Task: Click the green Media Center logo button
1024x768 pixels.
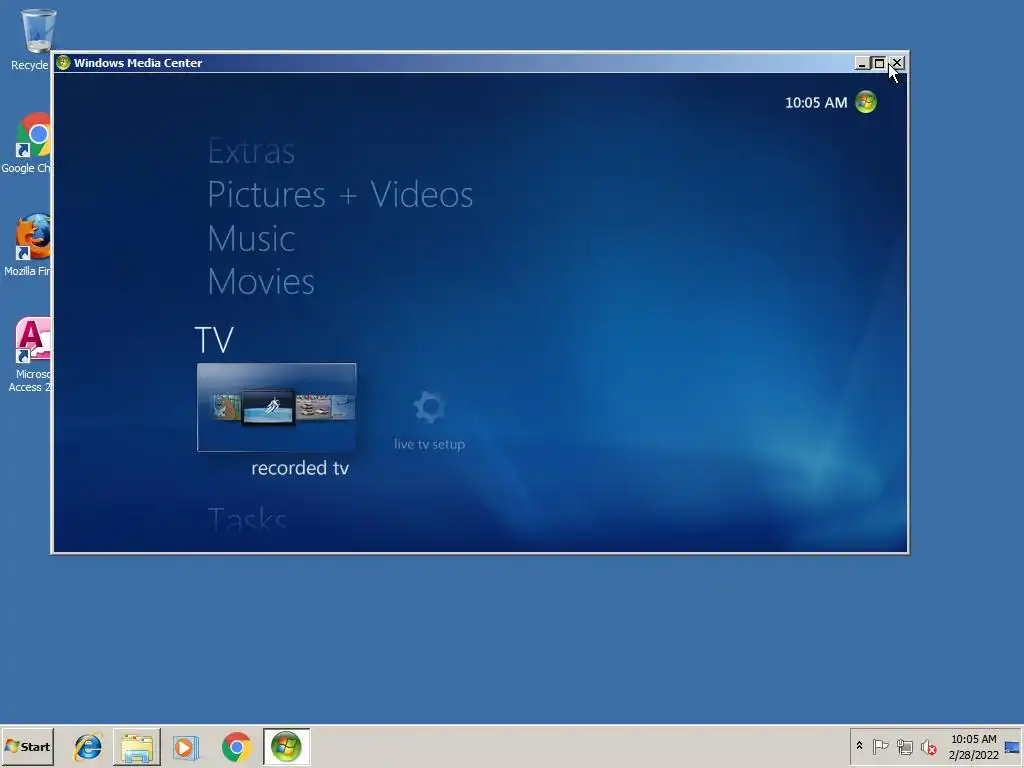Action: (866, 102)
